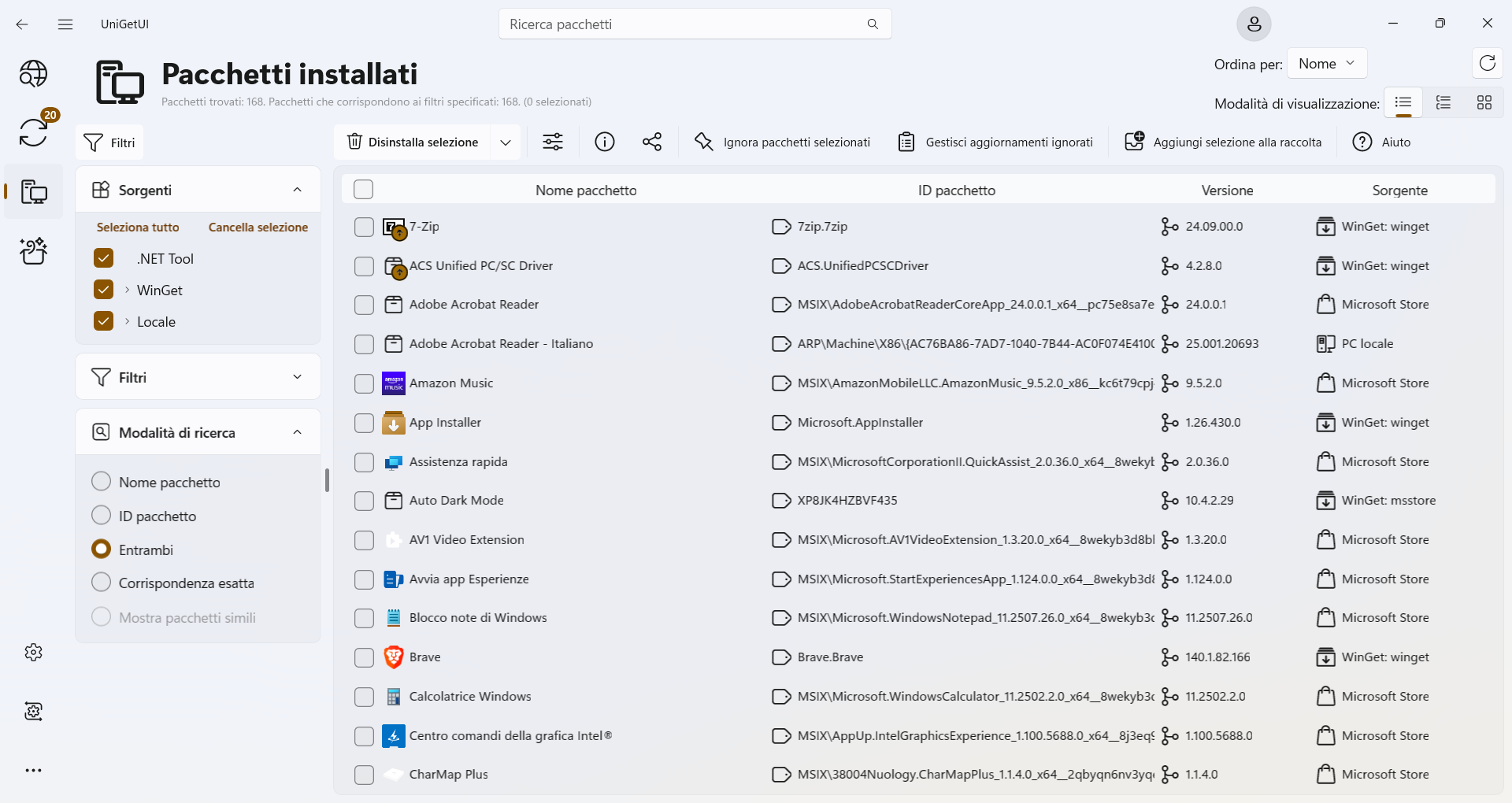
Task: Click the search magnifier icon
Action: 873,24
